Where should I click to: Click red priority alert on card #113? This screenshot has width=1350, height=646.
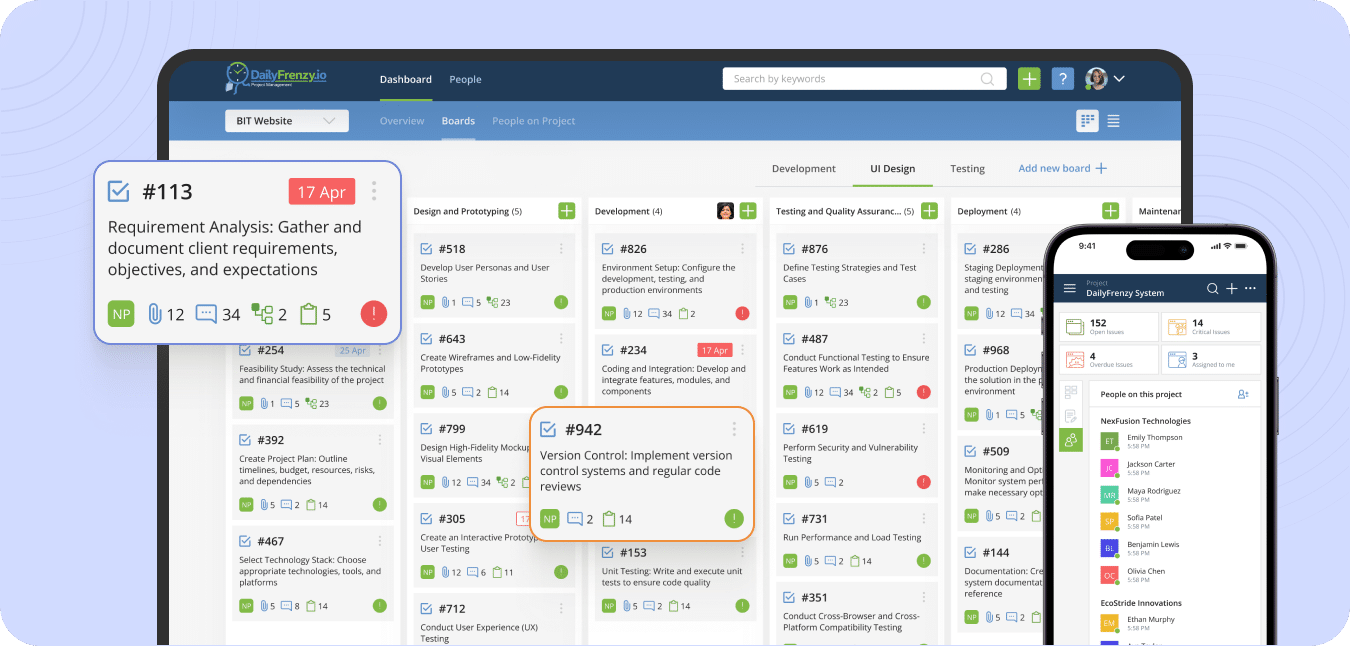coord(374,314)
